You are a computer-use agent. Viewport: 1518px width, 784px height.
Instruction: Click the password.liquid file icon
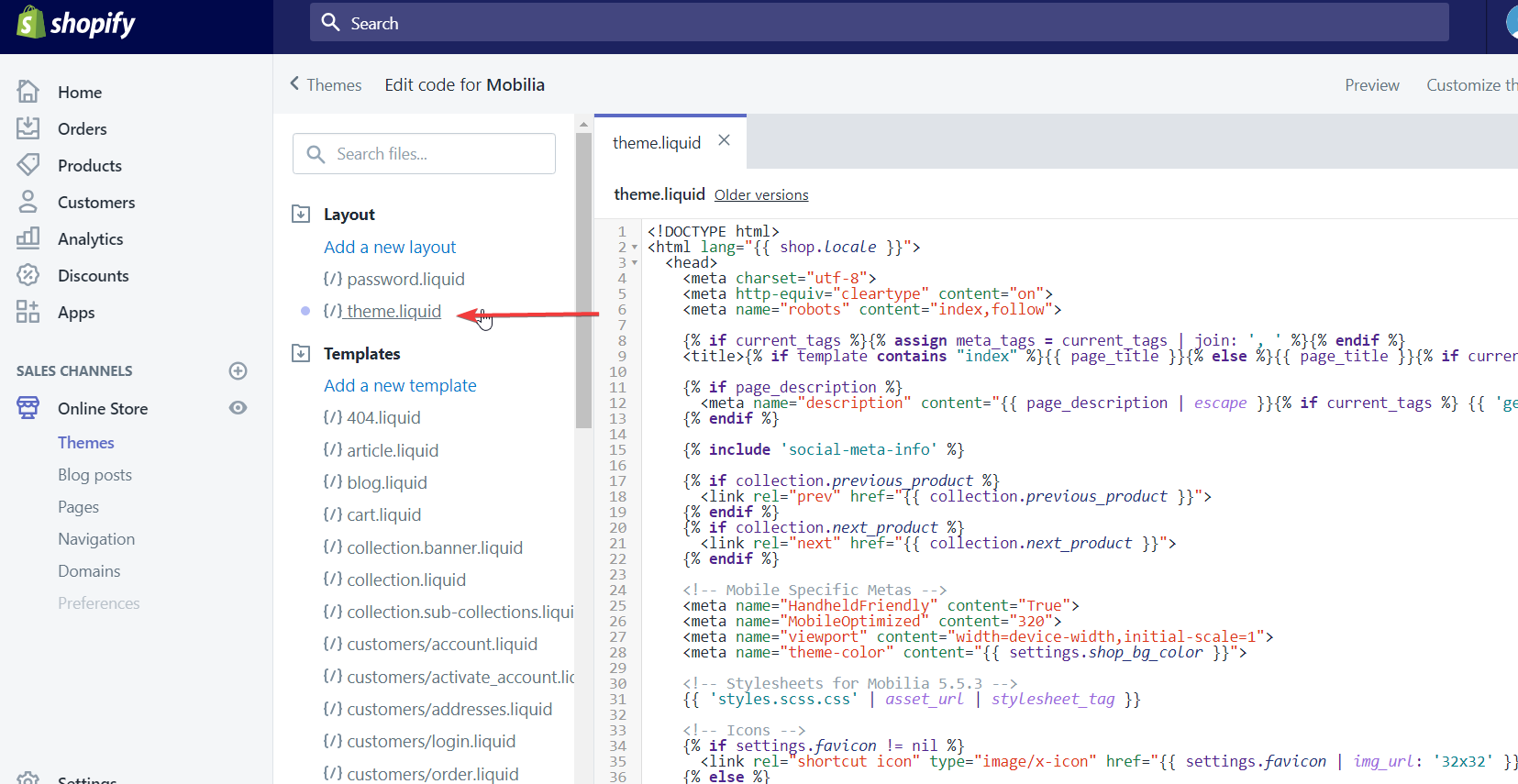pos(333,278)
